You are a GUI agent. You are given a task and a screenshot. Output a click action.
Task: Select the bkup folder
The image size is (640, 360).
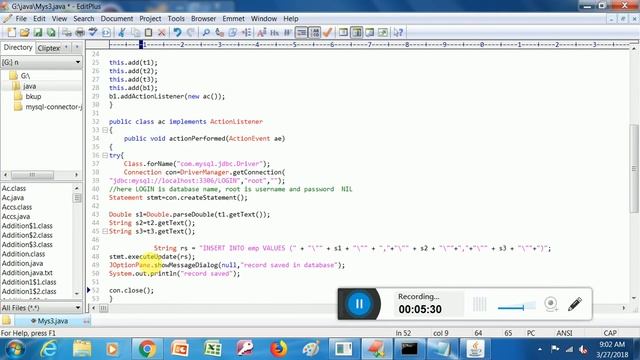[x=33, y=96]
